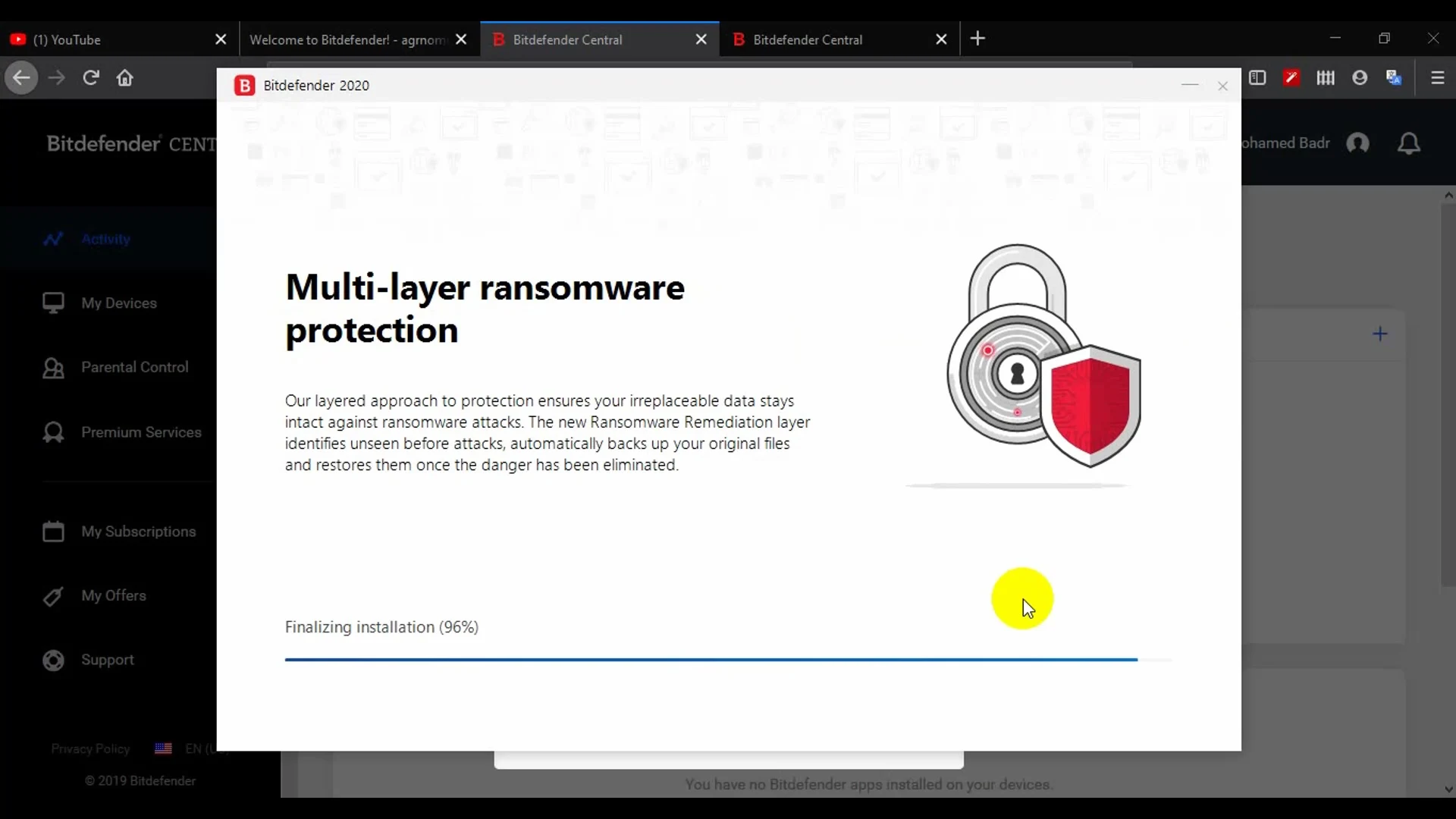Click the Parental Control people icon
This screenshot has height=819, width=1456.
[x=53, y=368]
